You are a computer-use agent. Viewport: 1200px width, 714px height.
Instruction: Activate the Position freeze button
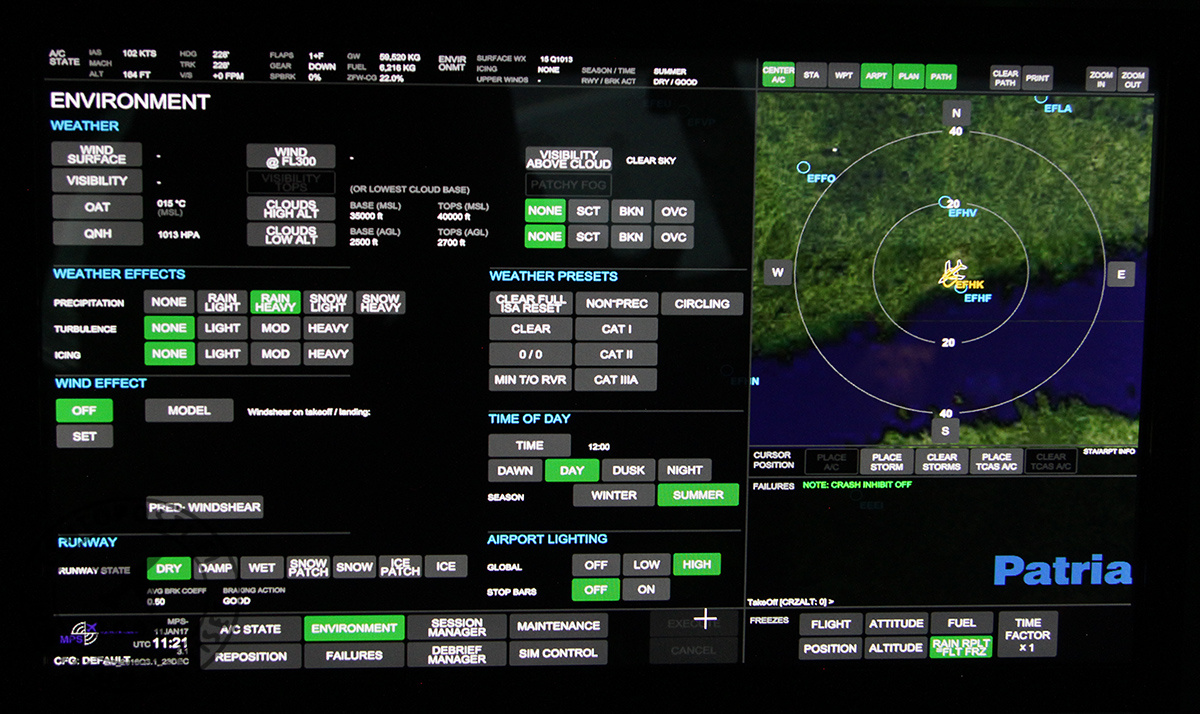click(831, 648)
